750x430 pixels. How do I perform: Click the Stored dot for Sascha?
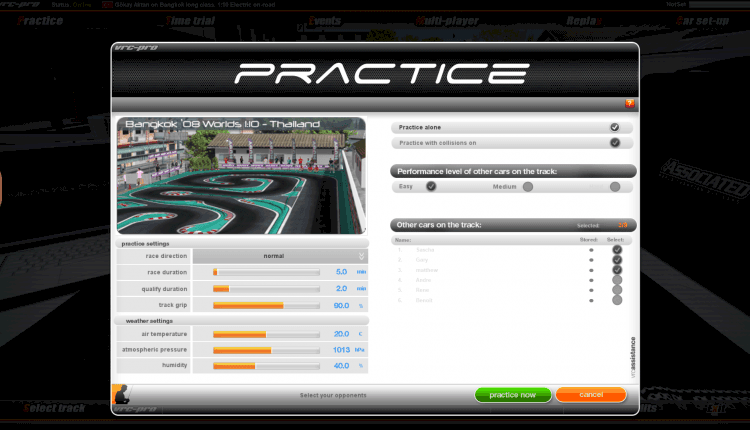591,250
